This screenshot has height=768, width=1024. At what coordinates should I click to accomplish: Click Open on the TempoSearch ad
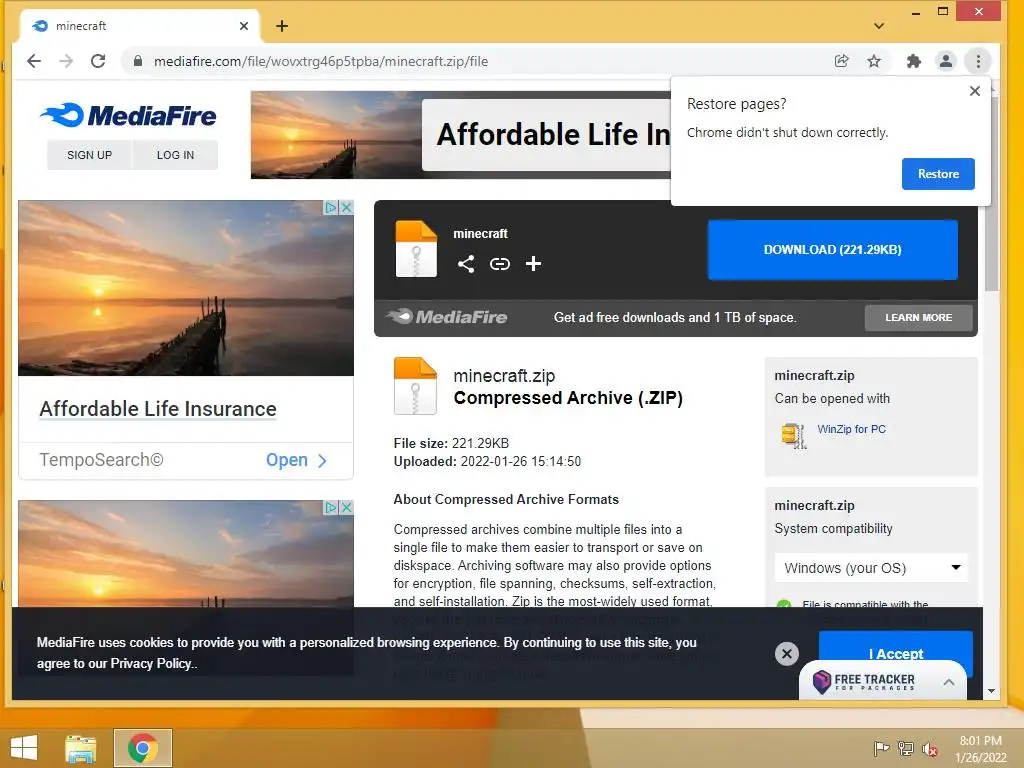pos(296,460)
